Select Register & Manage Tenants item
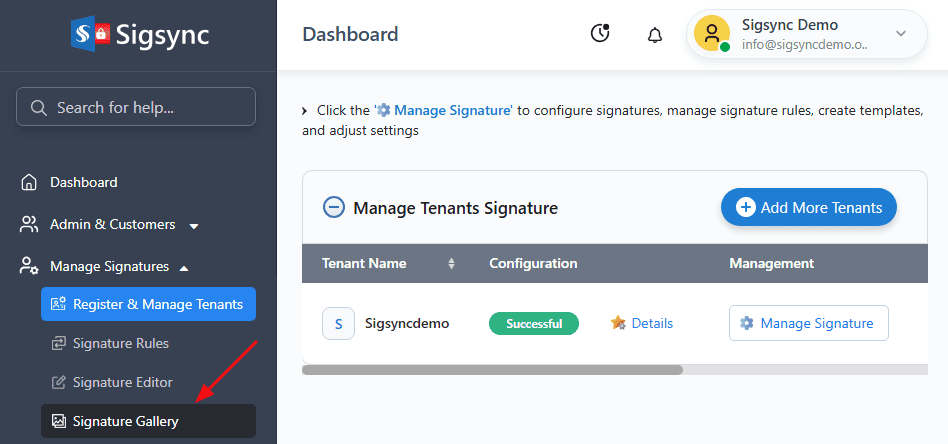The width and height of the screenshot is (948, 444). click(x=148, y=304)
